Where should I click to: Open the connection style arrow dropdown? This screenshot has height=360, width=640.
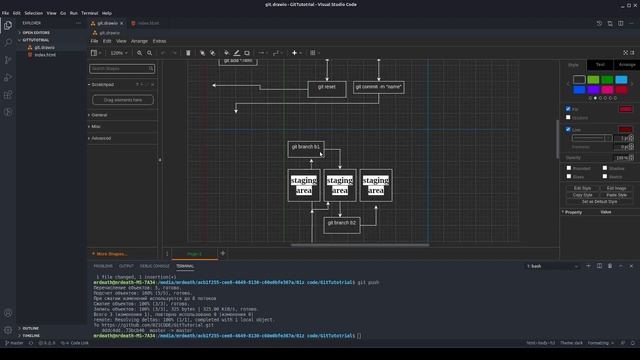263,53
